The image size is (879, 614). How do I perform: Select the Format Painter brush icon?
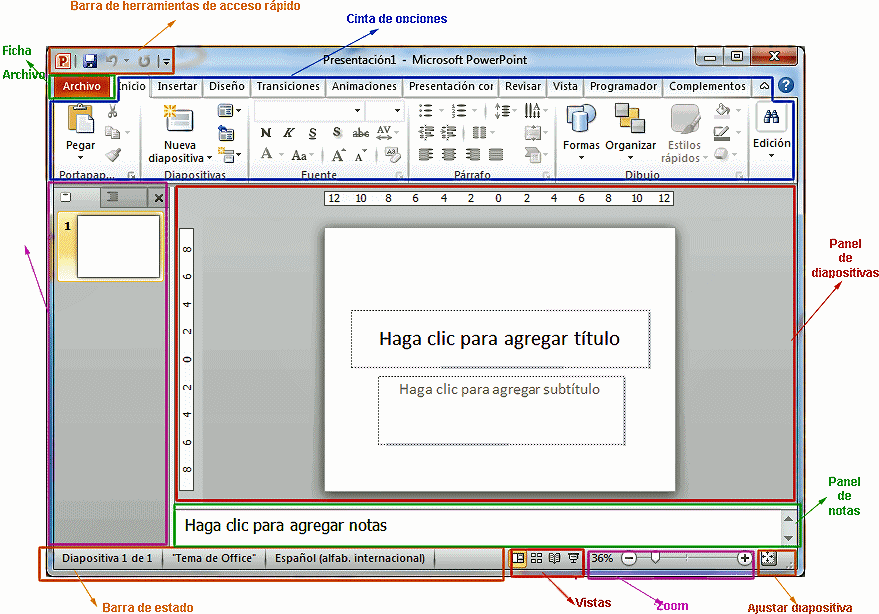(113, 154)
